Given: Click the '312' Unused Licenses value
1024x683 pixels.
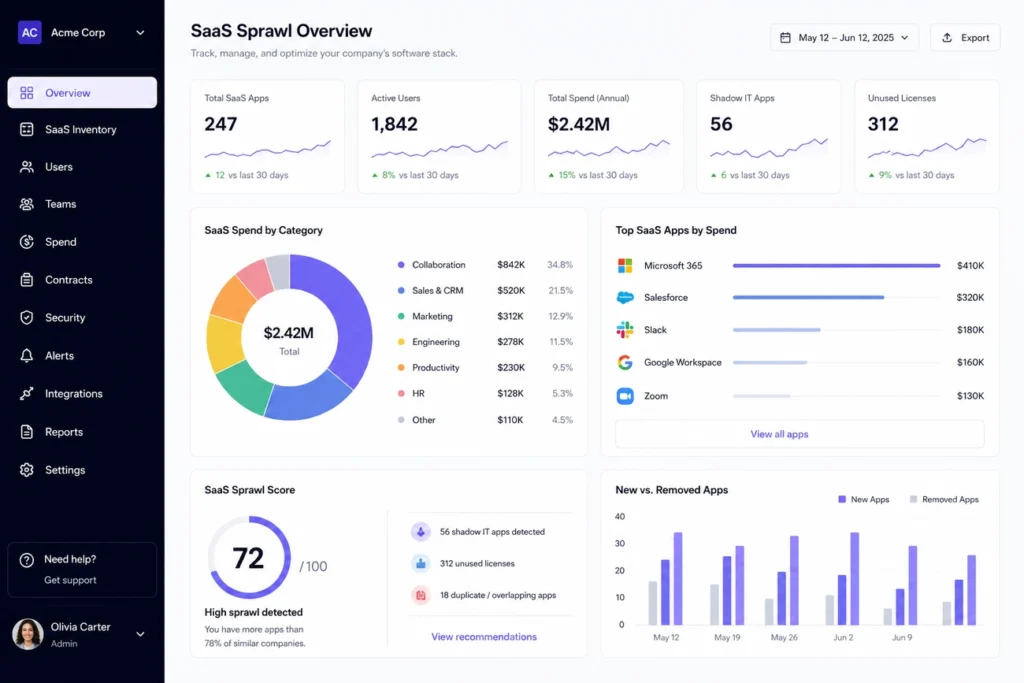Looking at the screenshot, I should [883, 124].
